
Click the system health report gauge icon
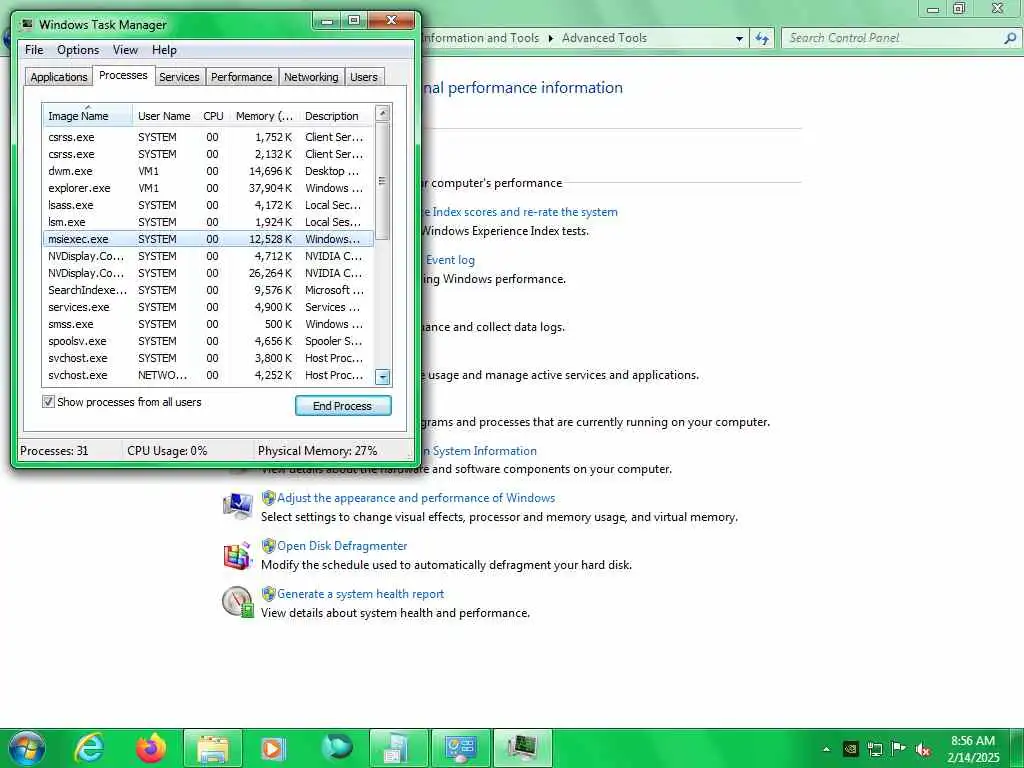click(x=238, y=601)
